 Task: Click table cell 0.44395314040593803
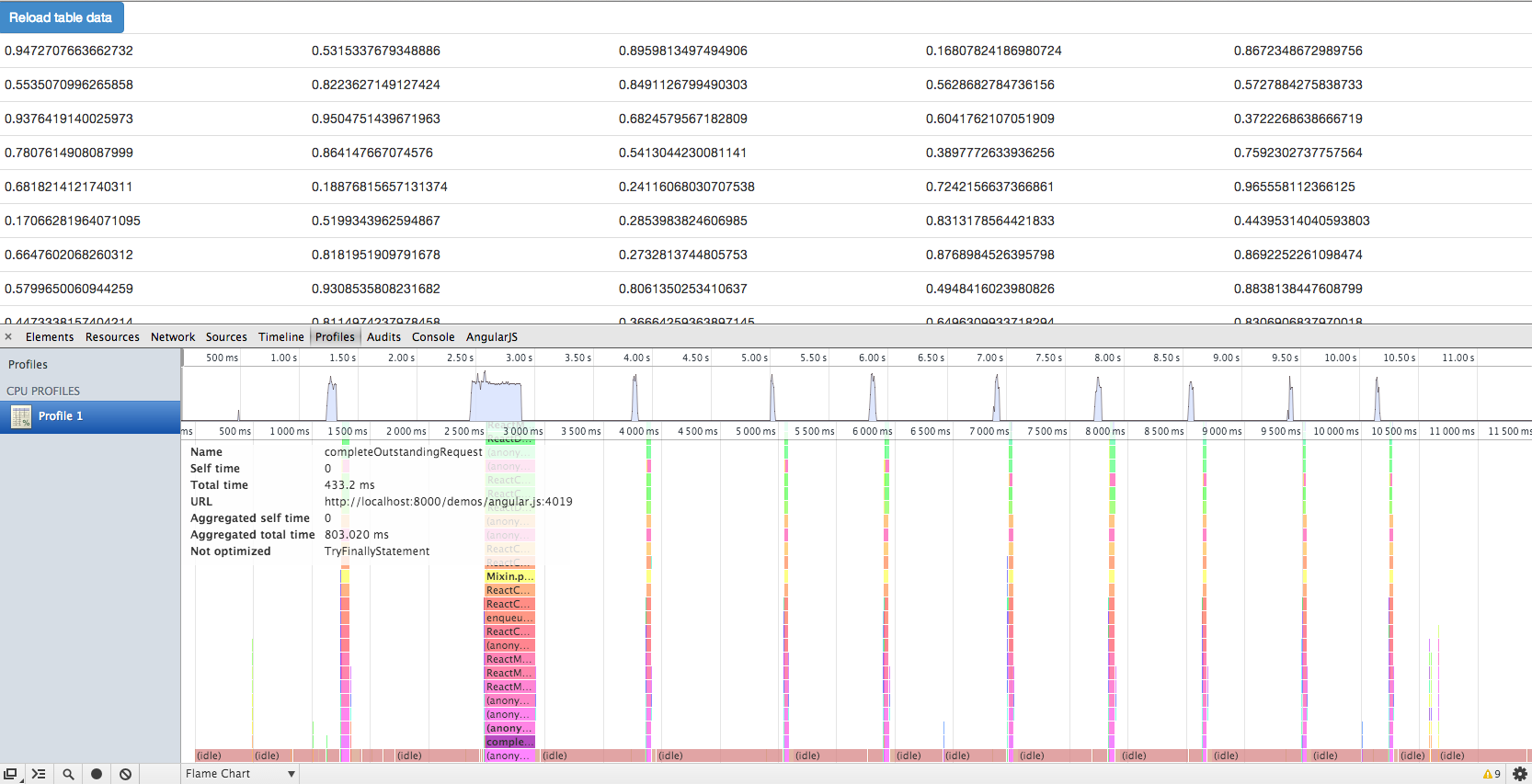tap(1302, 221)
